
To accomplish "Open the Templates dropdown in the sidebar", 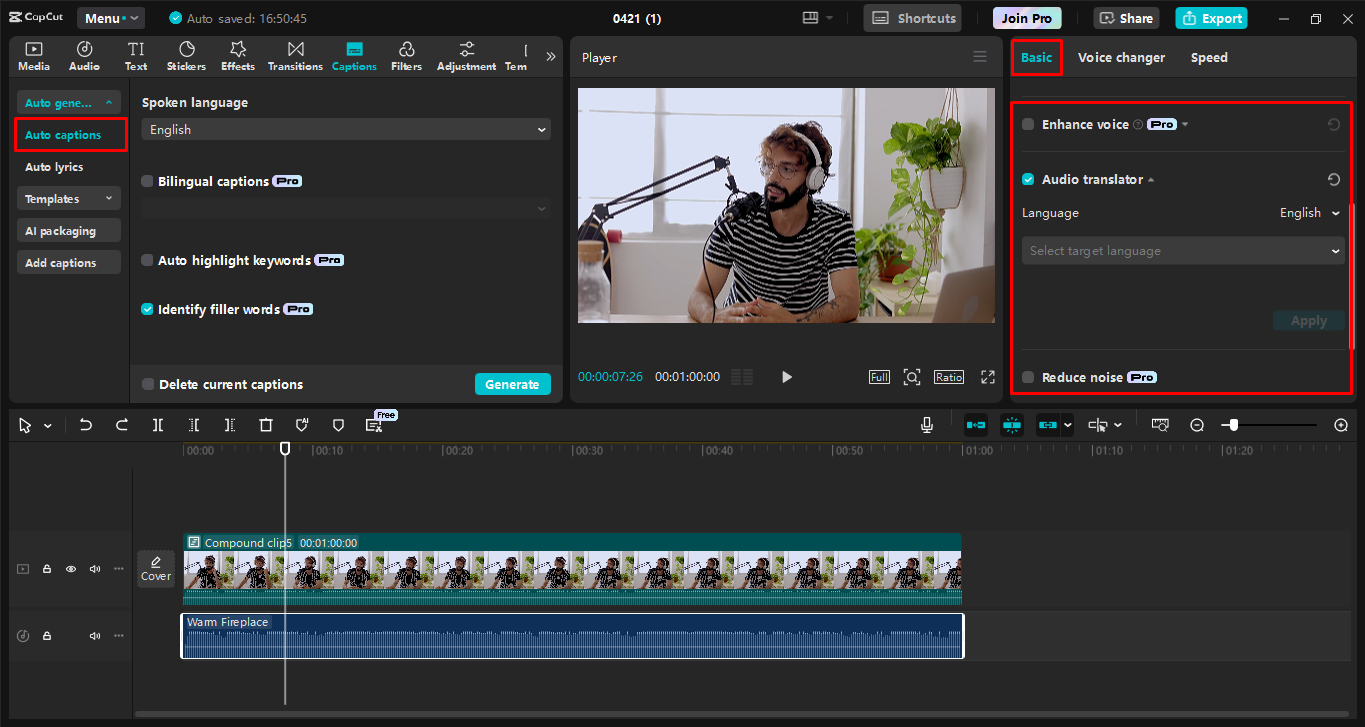I will pyautogui.click(x=68, y=198).
